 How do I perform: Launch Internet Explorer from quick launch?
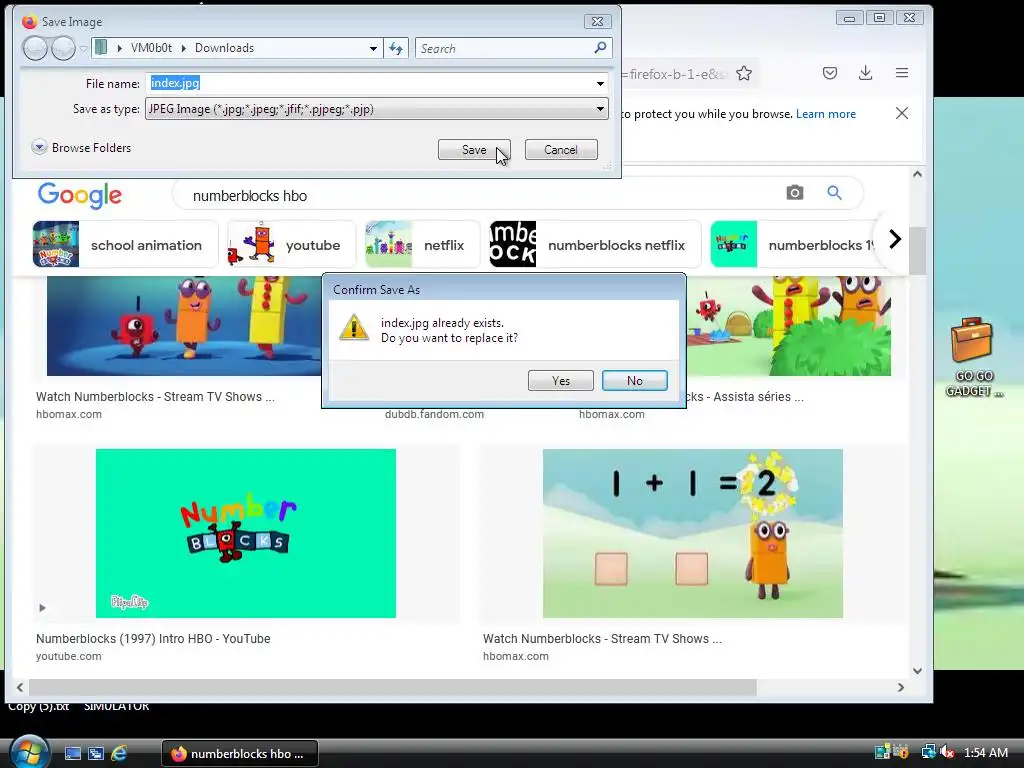pos(119,754)
